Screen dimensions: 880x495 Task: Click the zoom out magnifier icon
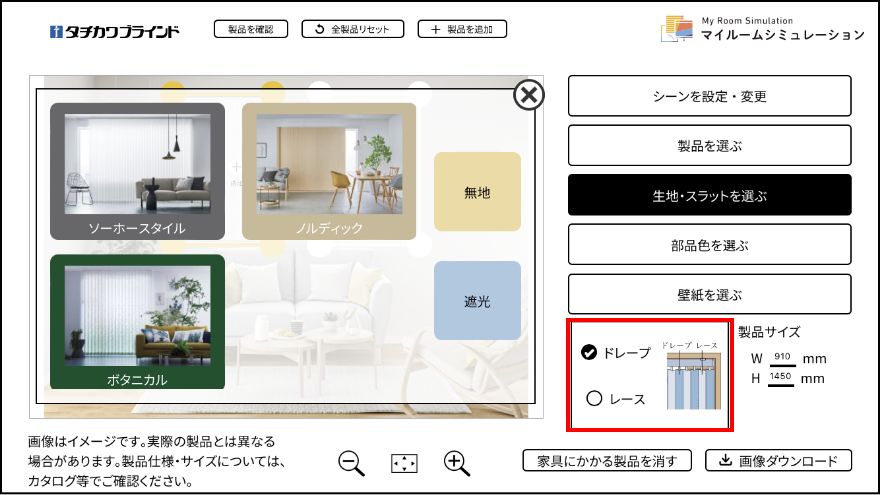[x=351, y=463]
